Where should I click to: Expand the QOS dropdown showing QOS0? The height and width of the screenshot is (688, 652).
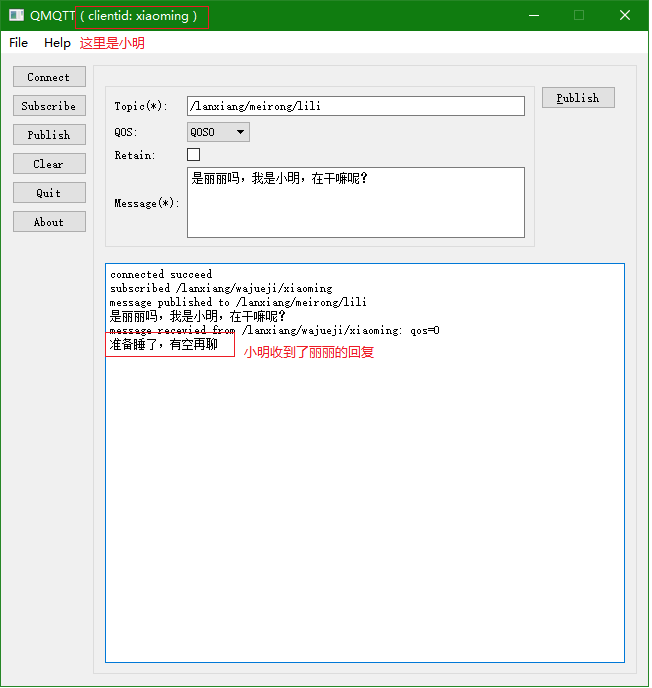[218, 132]
